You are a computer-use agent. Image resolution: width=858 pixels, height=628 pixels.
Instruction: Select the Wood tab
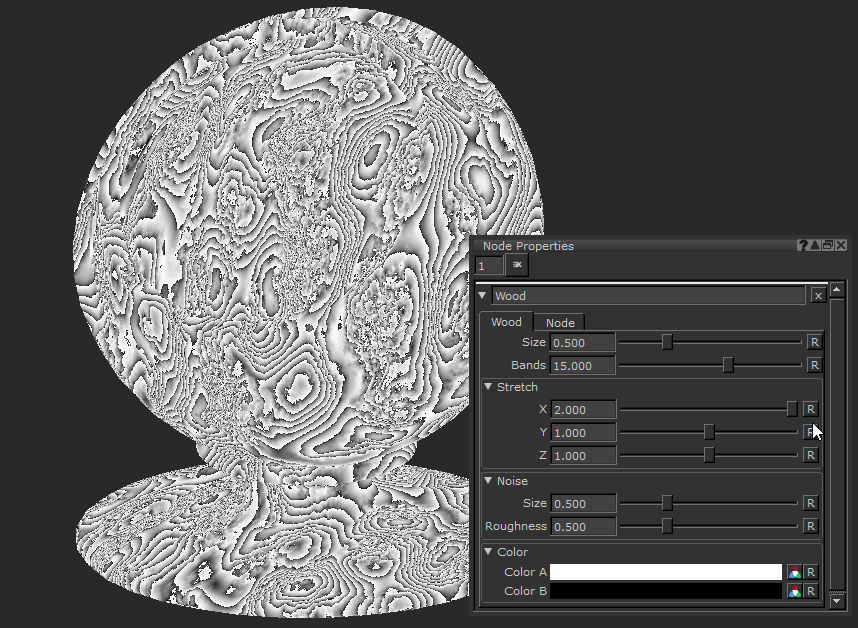pyautogui.click(x=505, y=322)
